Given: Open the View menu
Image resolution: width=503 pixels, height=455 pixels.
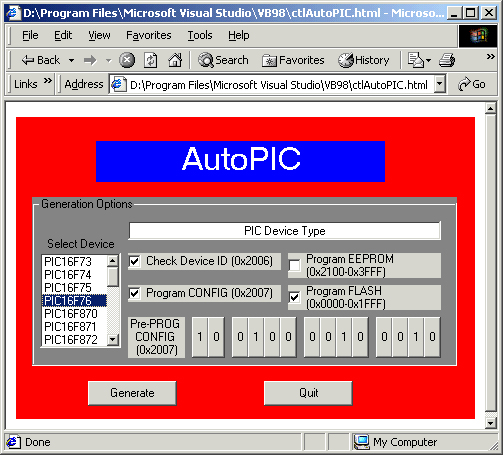Looking at the screenshot, I should (99, 35).
